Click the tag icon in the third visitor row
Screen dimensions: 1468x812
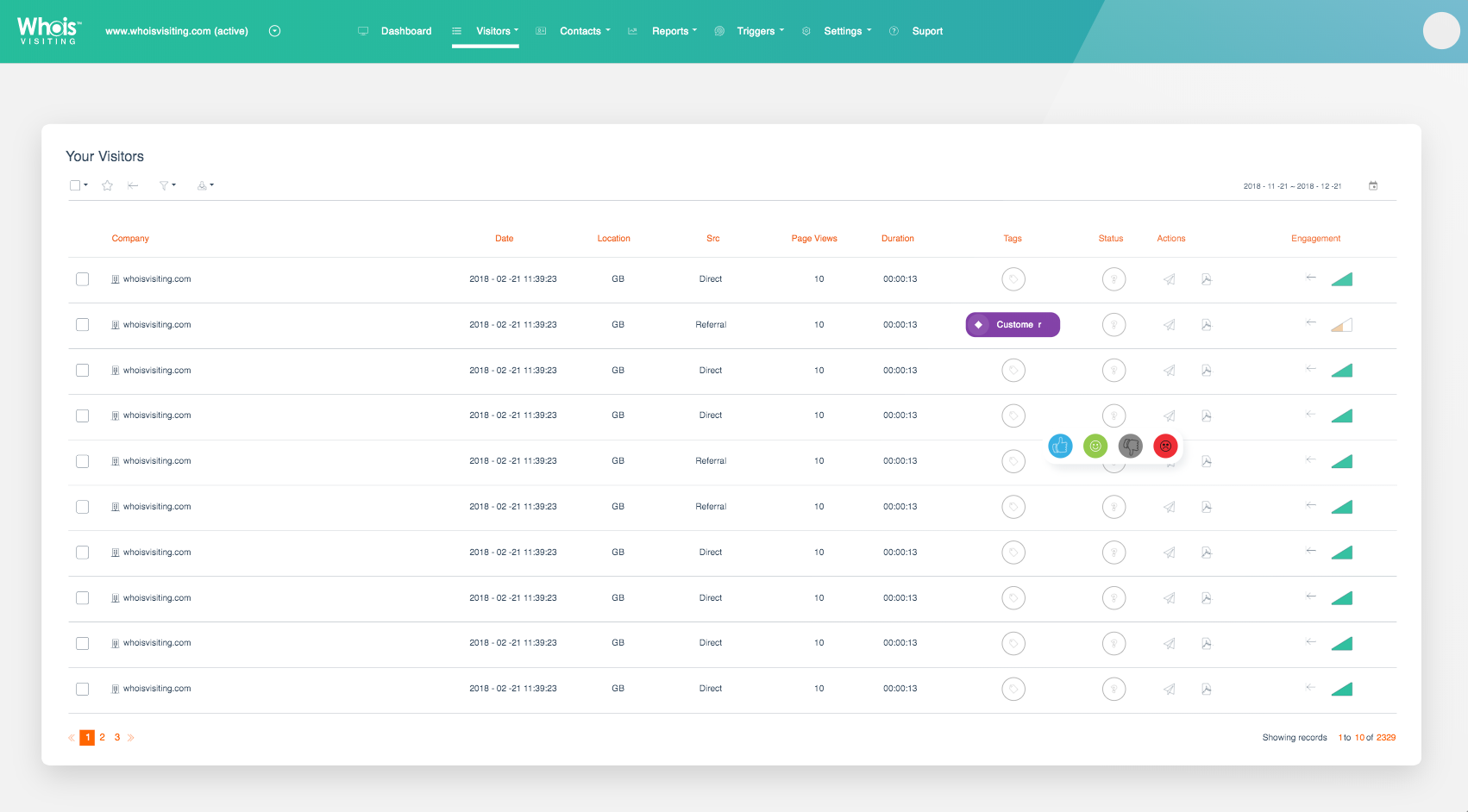[1013, 371]
